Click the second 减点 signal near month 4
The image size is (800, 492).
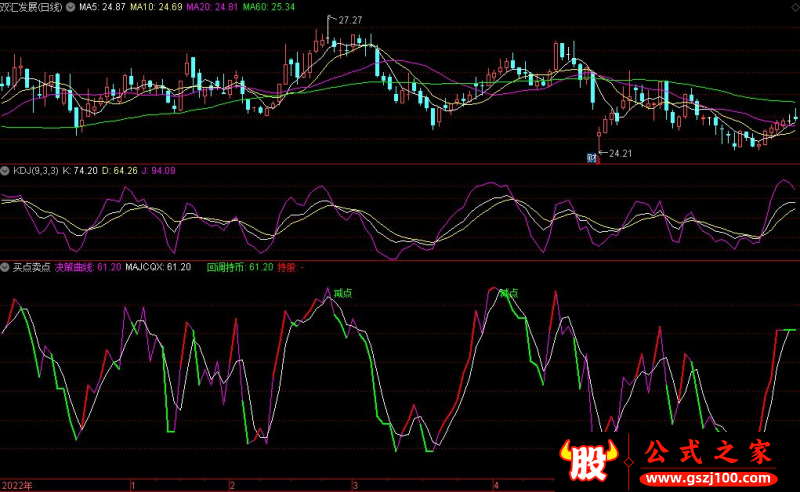coord(509,293)
